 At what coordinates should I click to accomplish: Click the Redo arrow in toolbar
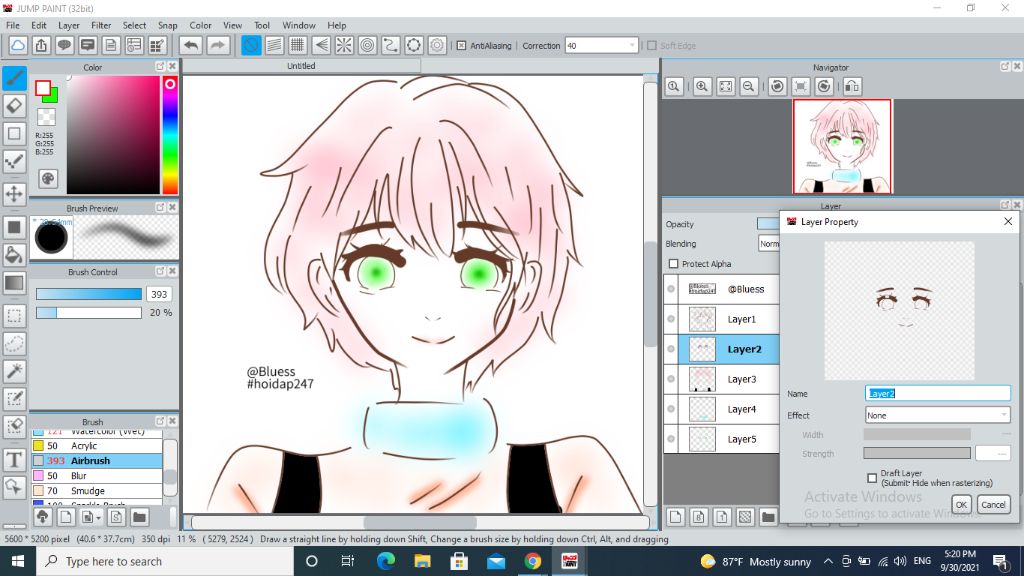point(217,45)
